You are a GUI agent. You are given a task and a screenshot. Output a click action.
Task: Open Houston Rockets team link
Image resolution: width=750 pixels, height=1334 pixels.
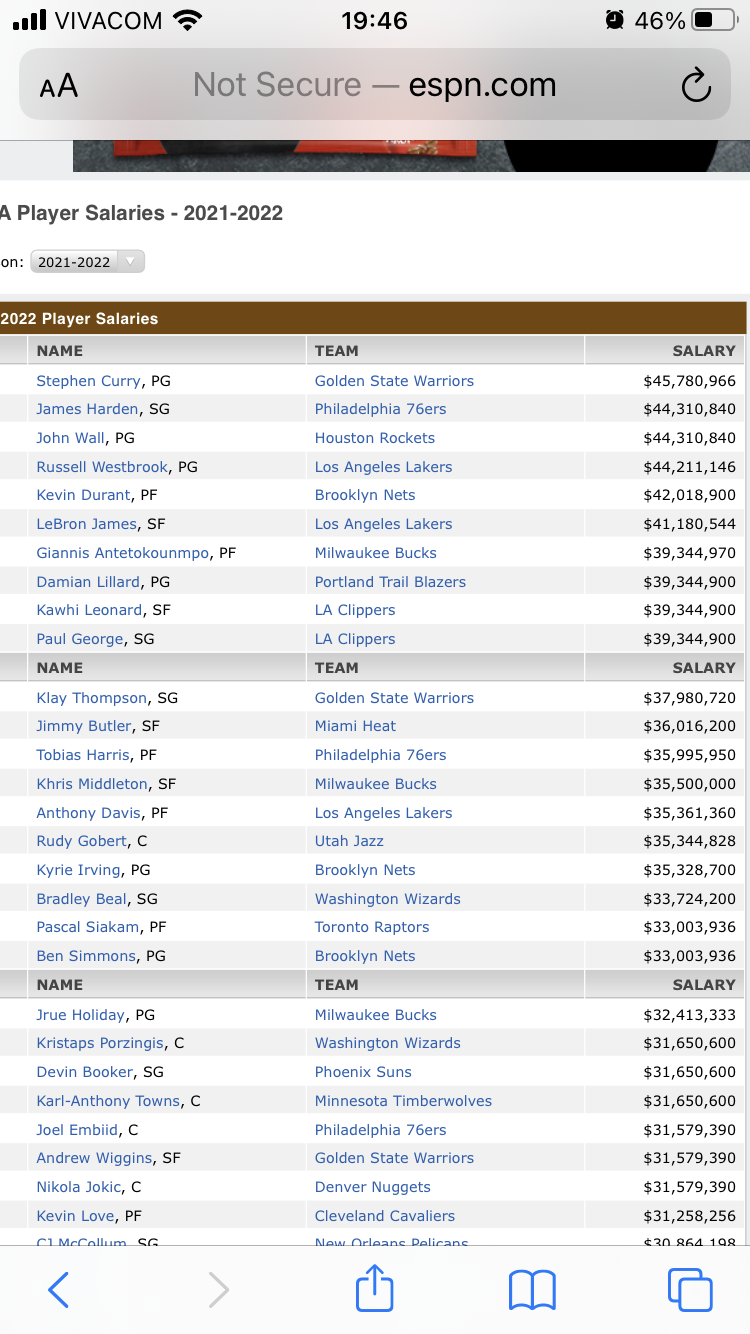374,438
